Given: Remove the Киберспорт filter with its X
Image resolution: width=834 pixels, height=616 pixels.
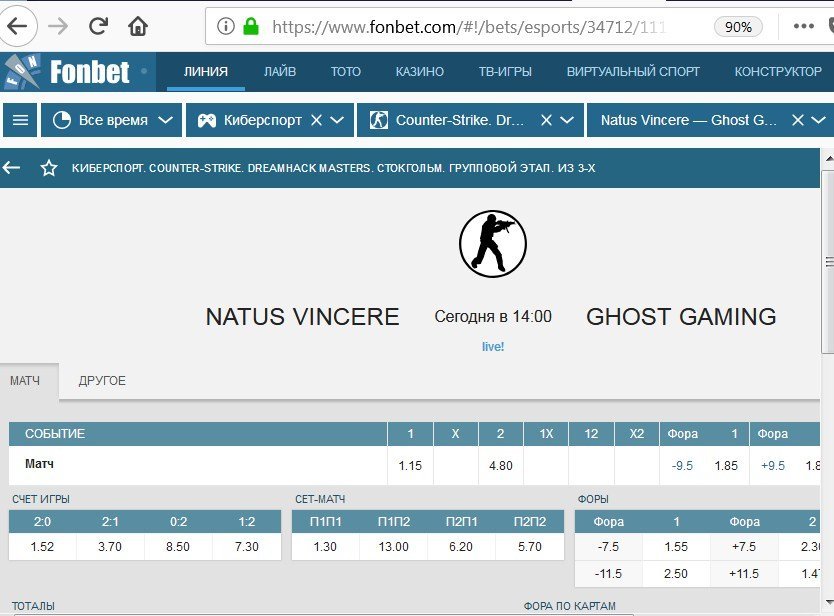Looking at the screenshot, I should click(316, 120).
